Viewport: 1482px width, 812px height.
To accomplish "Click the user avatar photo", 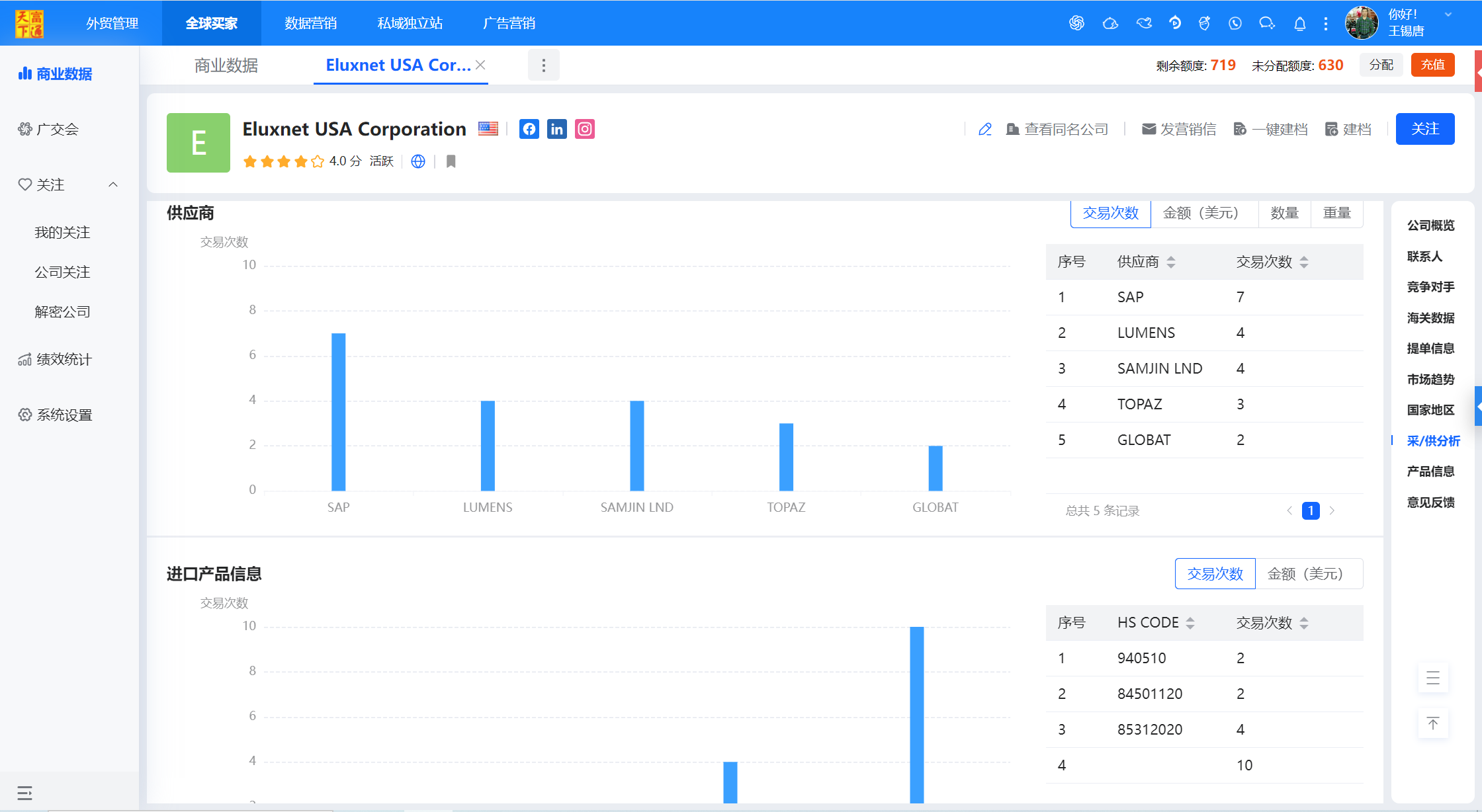I will 1362,23.
